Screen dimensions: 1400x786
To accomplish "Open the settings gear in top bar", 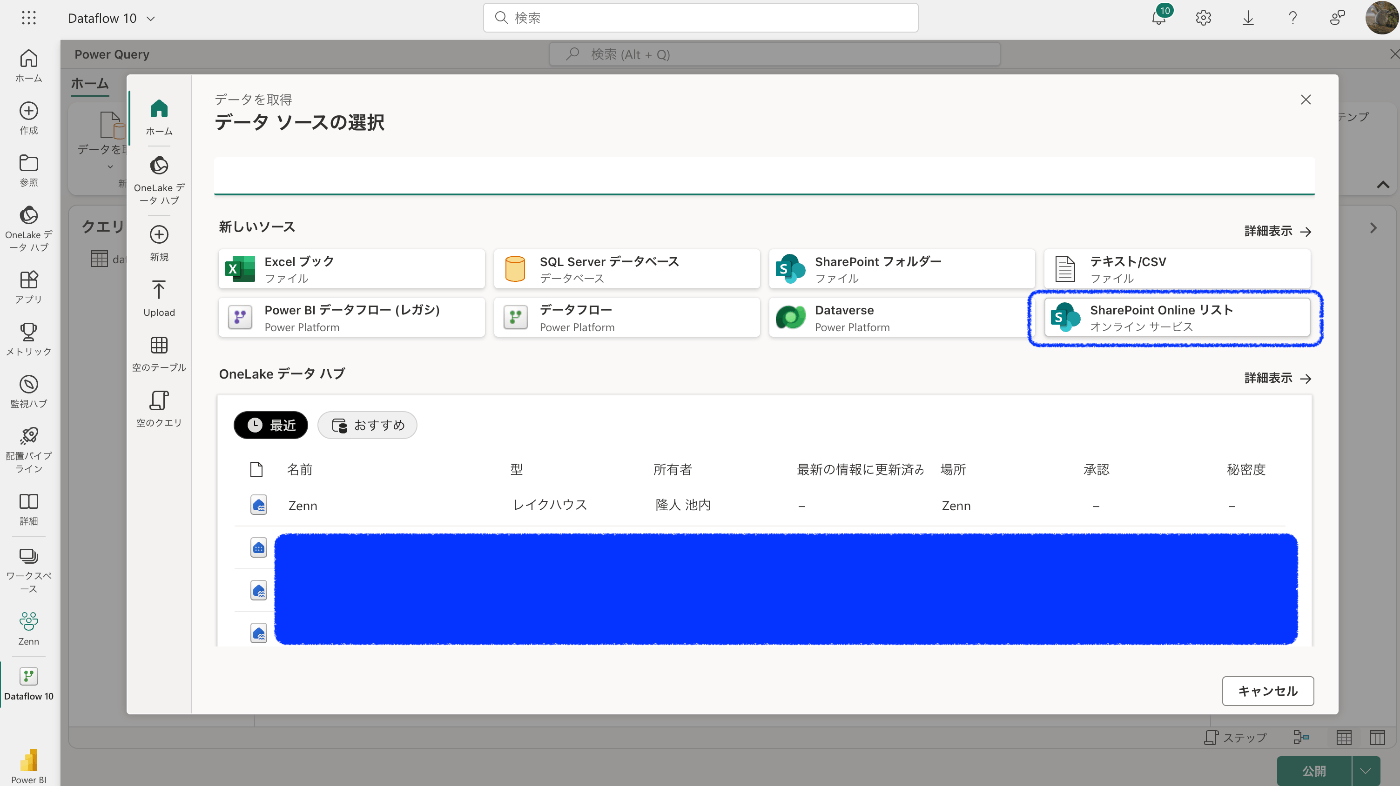I will click(x=1204, y=18).
